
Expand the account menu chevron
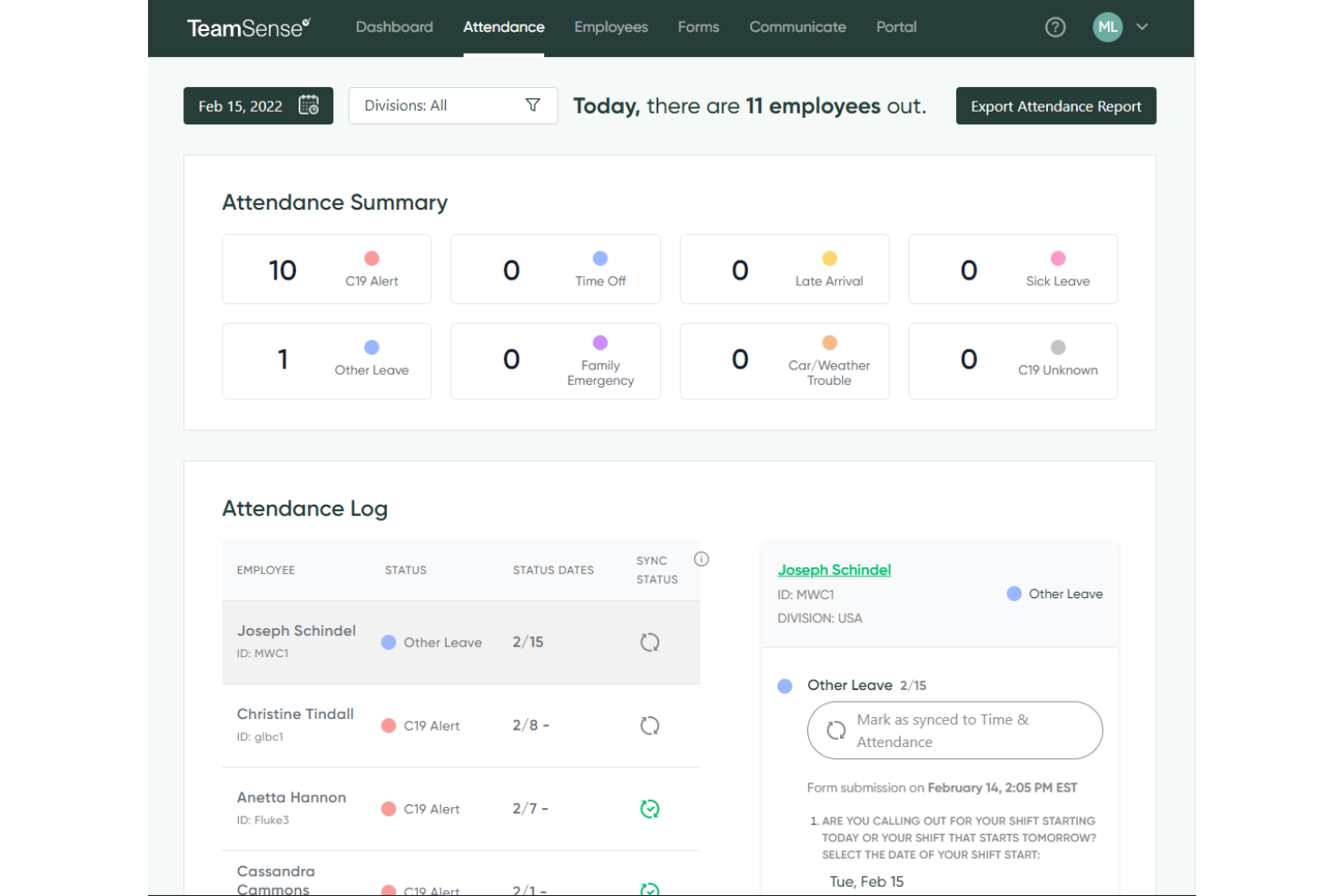pyautogui.click(x=1142, y=27)
